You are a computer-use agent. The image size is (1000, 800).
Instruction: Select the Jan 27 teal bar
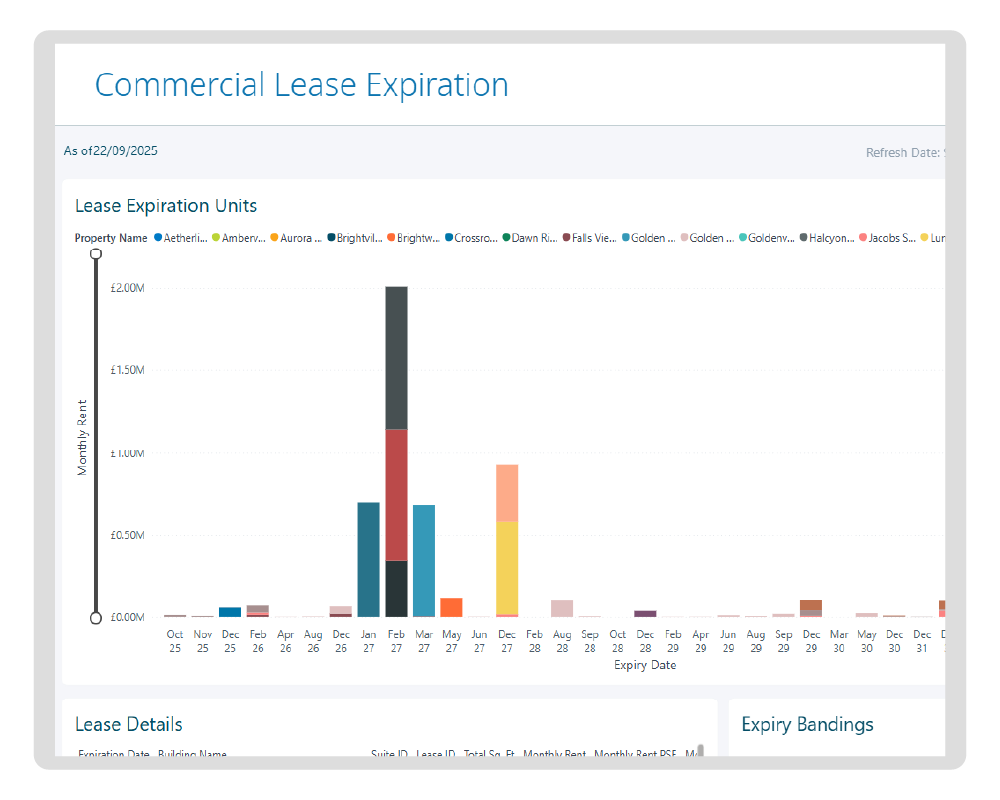(x=368, y=559)
